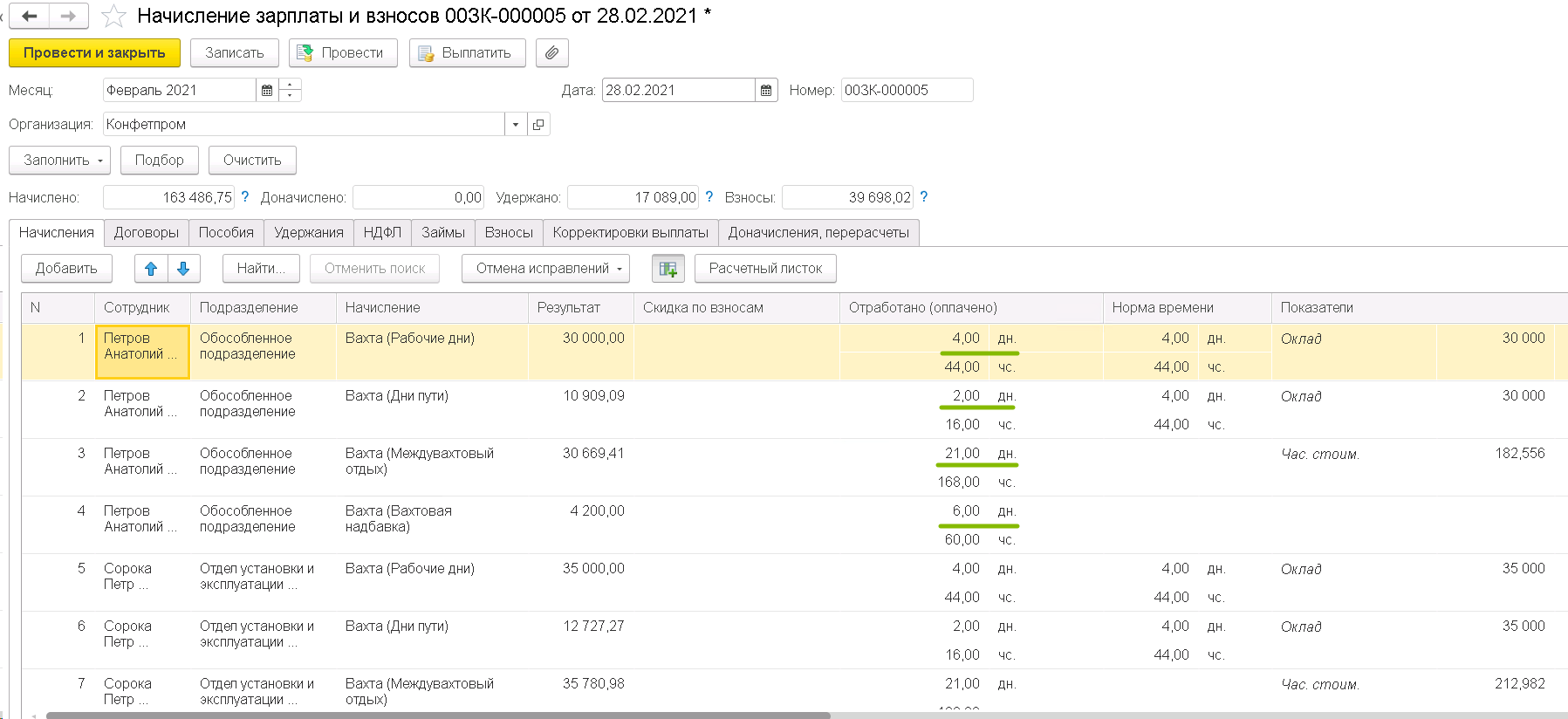
Task: Step the month forward using spinner
Action: coord(291,85)
